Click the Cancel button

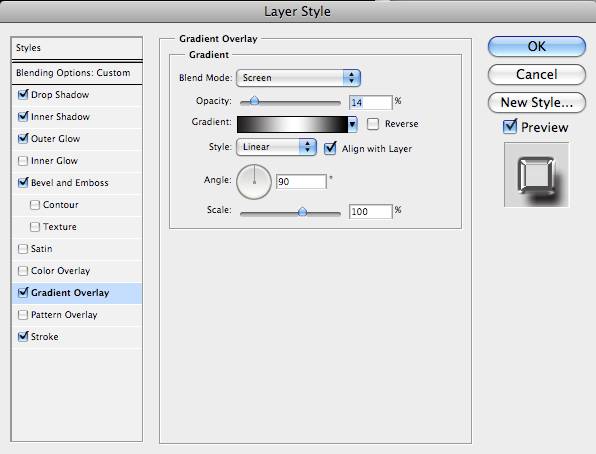tap(537, 75)
